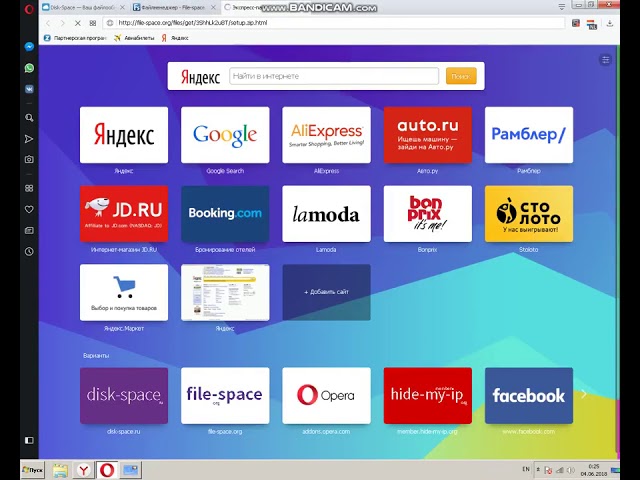Open the EN language indicator in the tray
The image size is (640, 480).
(x=526, y=469)
